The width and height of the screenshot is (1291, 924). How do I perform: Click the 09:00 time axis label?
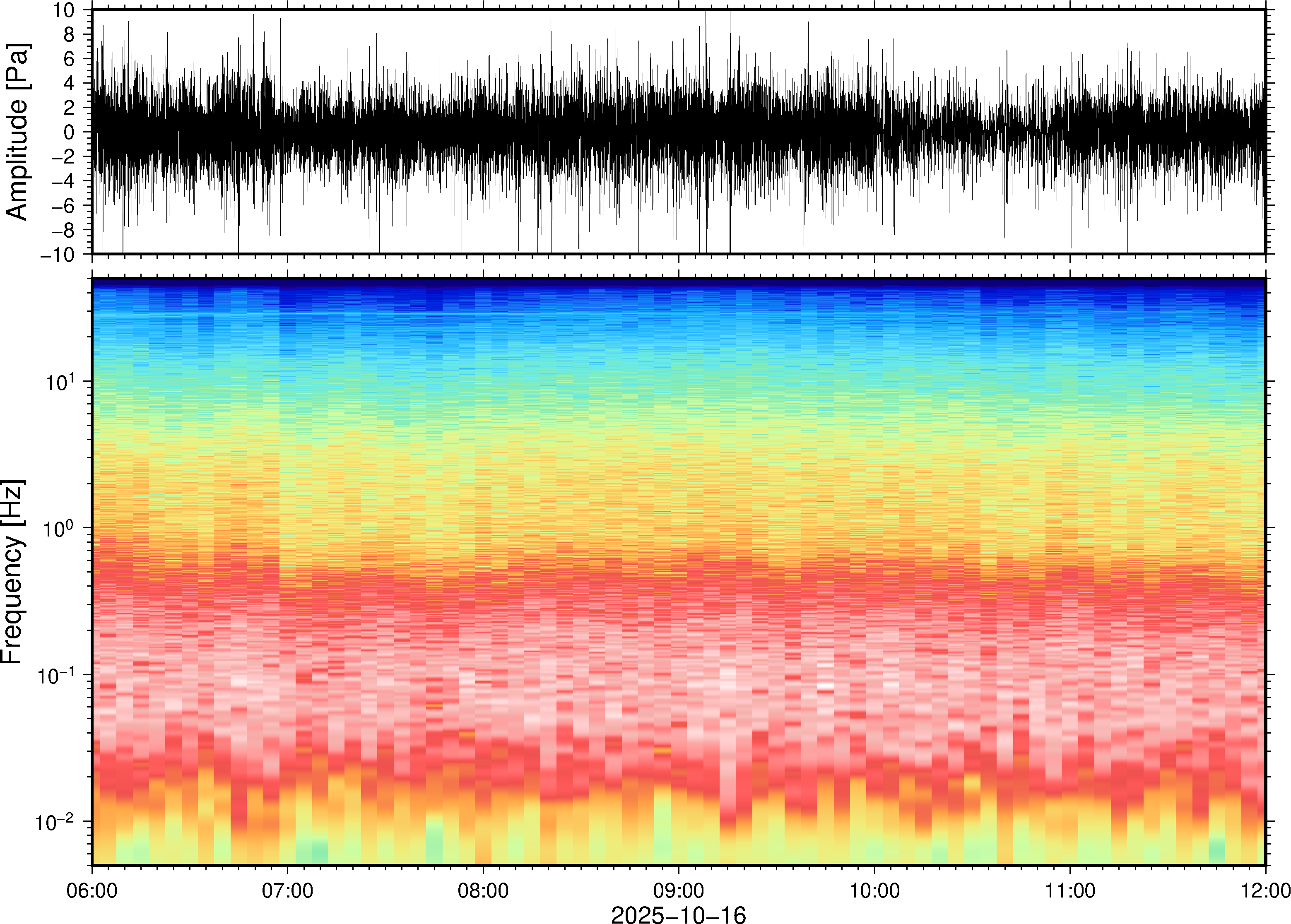(679, 890)
